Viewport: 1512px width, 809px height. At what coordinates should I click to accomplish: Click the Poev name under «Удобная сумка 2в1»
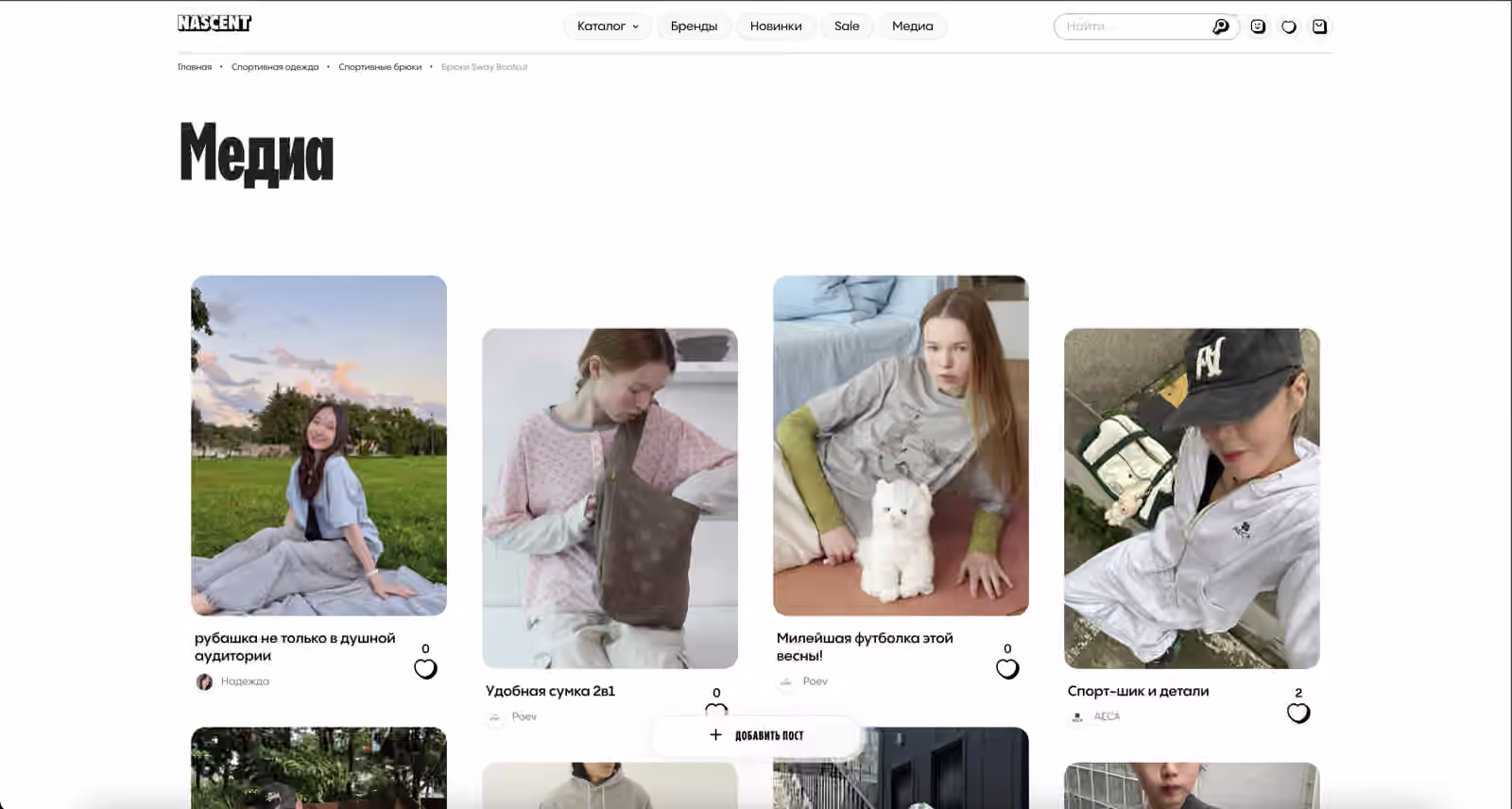click(524, 717)
